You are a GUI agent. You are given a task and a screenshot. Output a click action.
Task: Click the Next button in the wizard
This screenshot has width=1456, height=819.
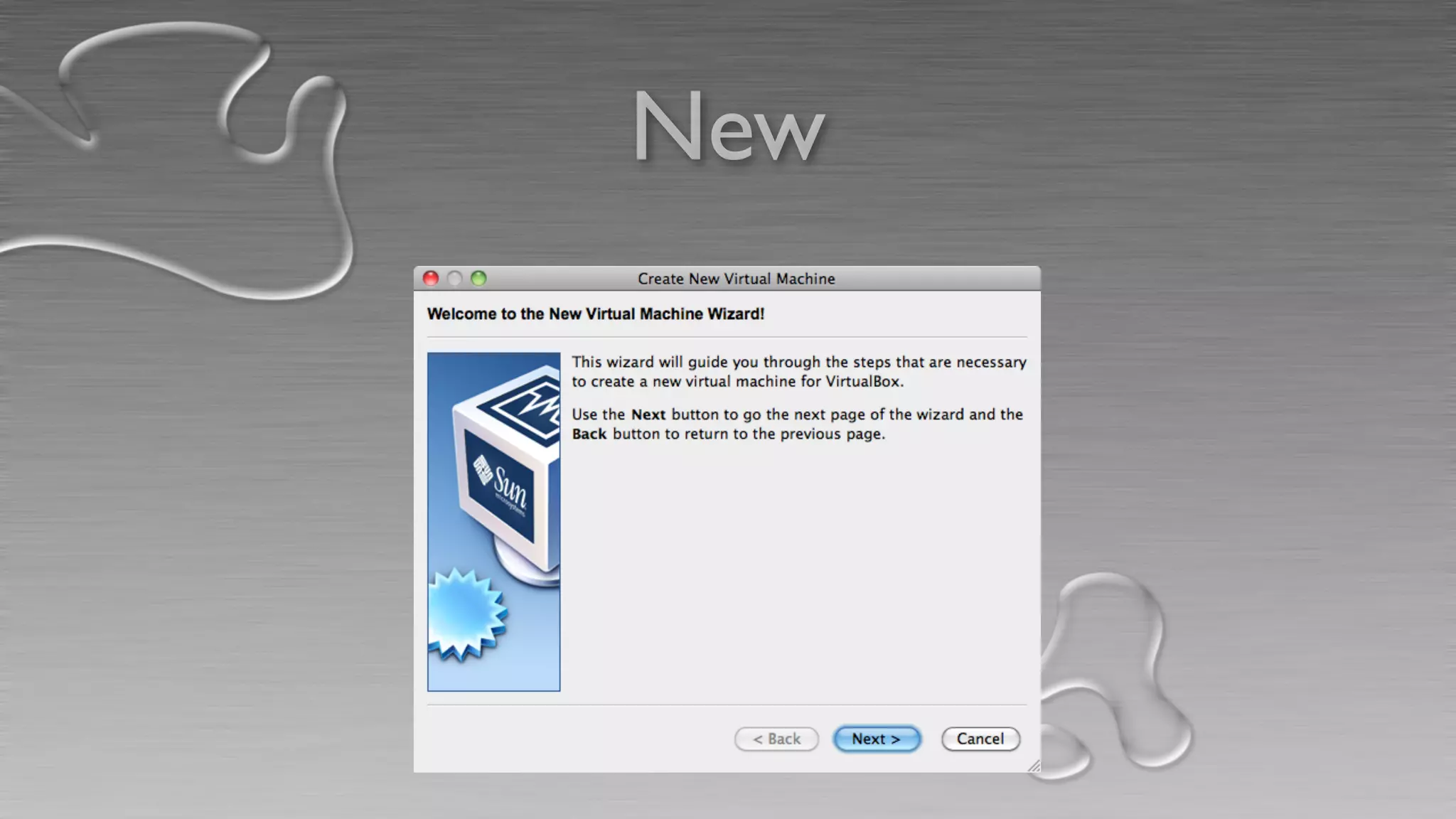tap(876, 739)
